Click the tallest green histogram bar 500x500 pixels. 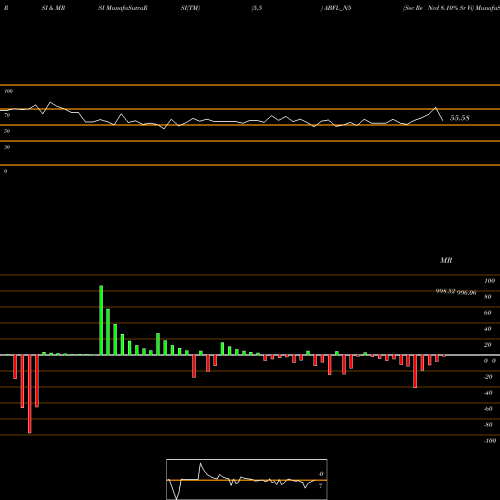coord(101,320)
